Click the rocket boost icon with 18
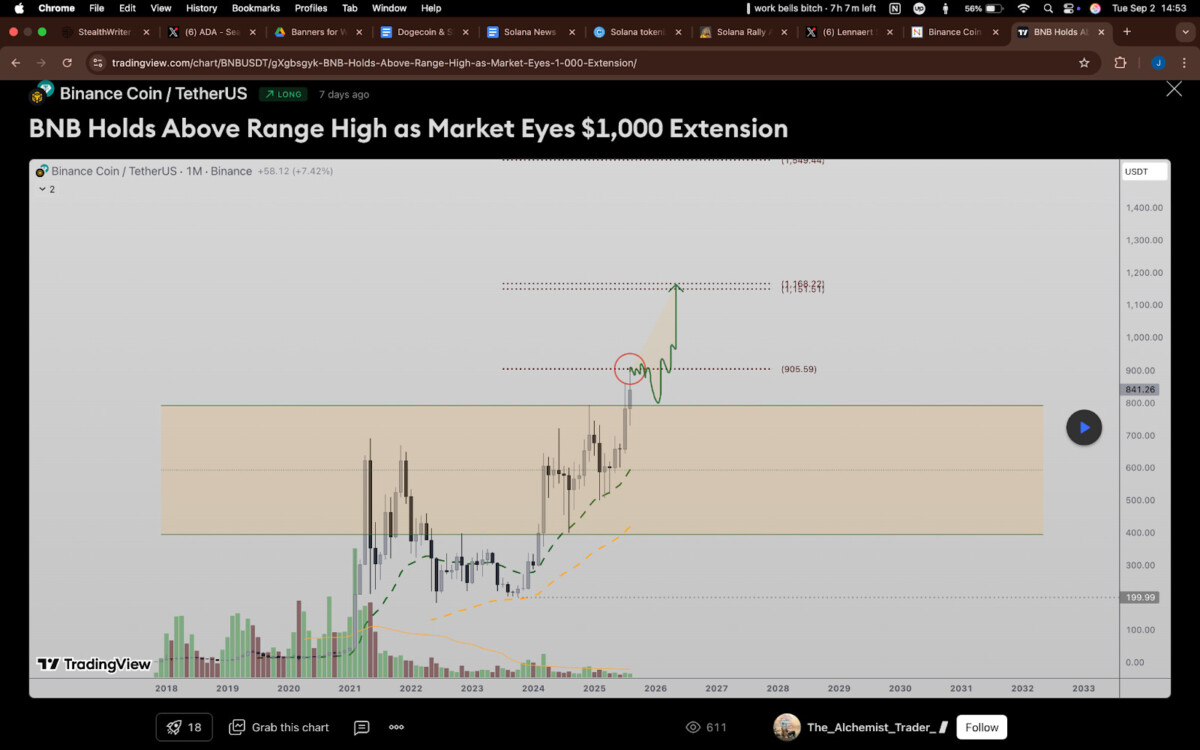This screenshot has height=750, width=1200. click(x=184, y=727)
